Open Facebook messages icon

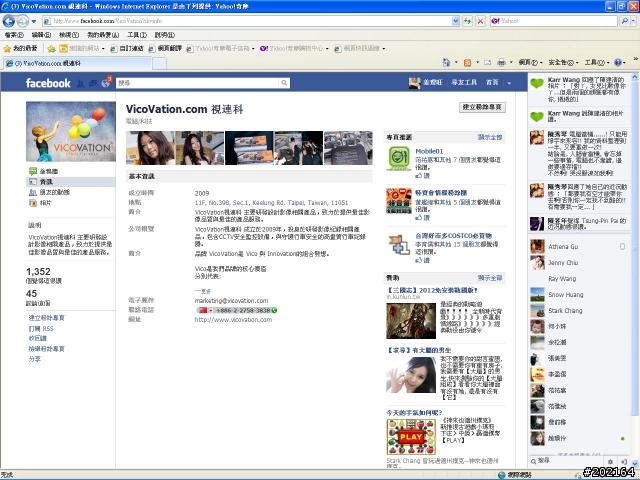tap(93, 83)
